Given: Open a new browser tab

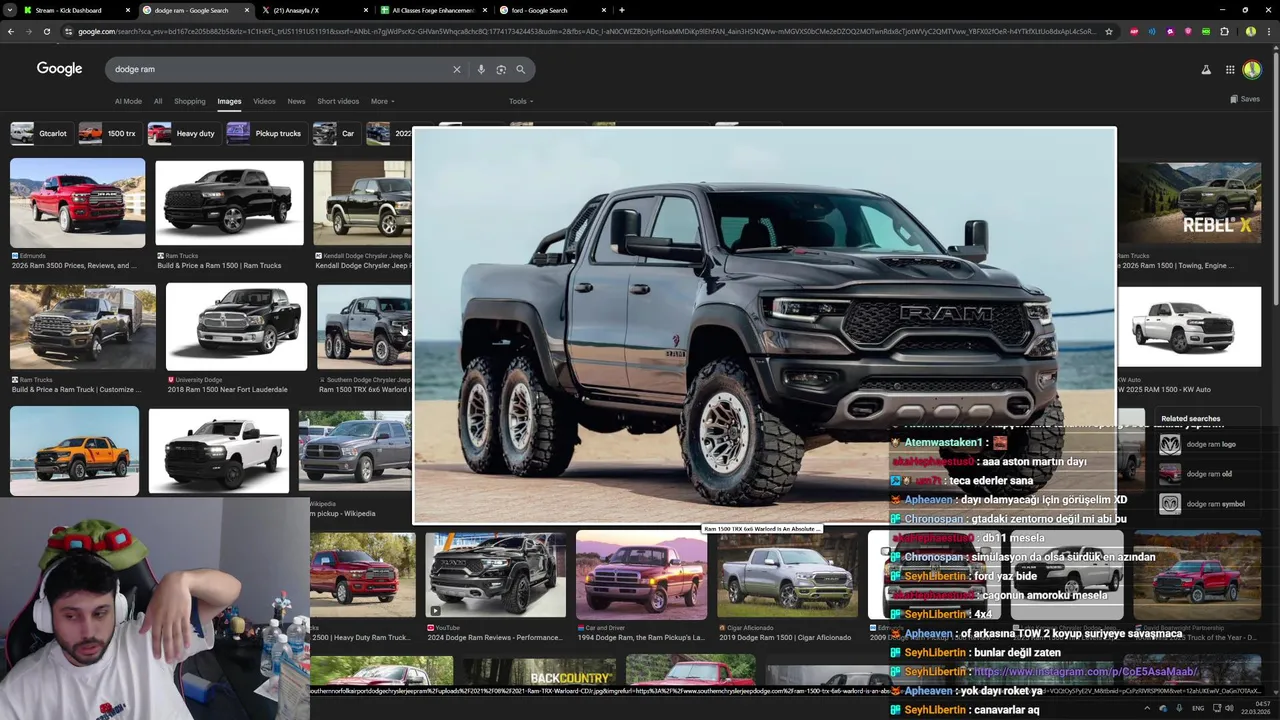Looking at the screenshot, I should [x=622, y=10].
